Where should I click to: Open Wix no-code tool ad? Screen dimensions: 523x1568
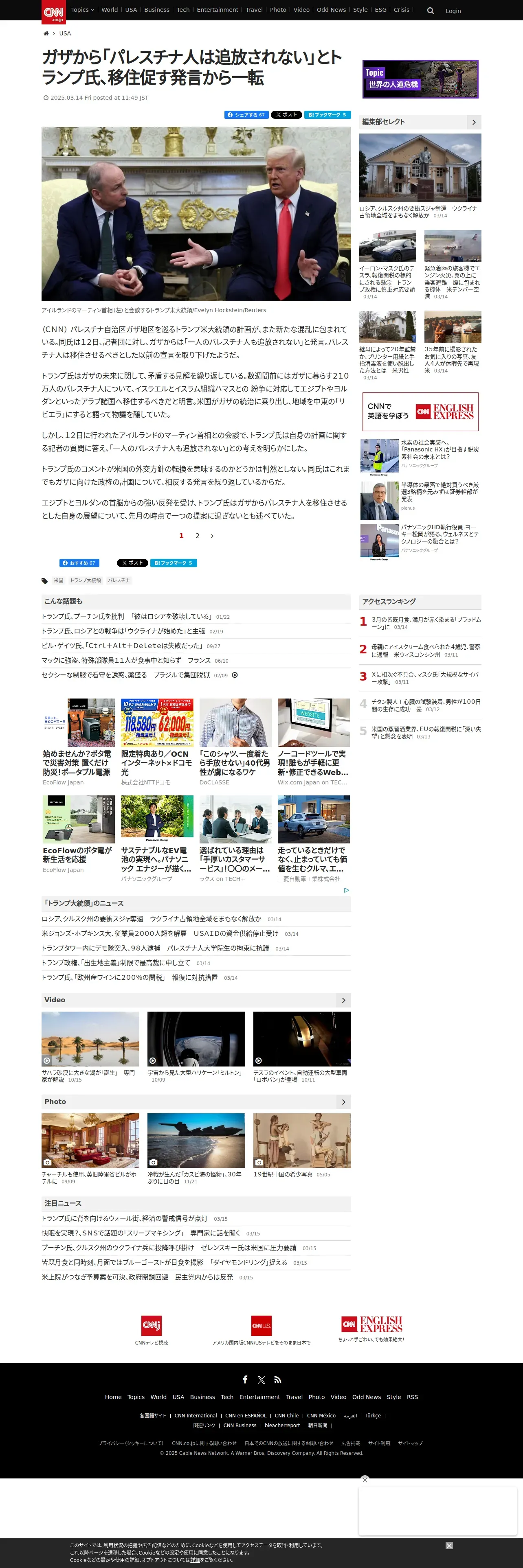click(314, 742)
